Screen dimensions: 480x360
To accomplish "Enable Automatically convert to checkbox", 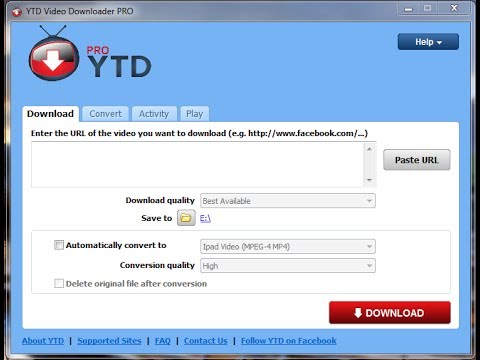I will [x=59, y=245].
